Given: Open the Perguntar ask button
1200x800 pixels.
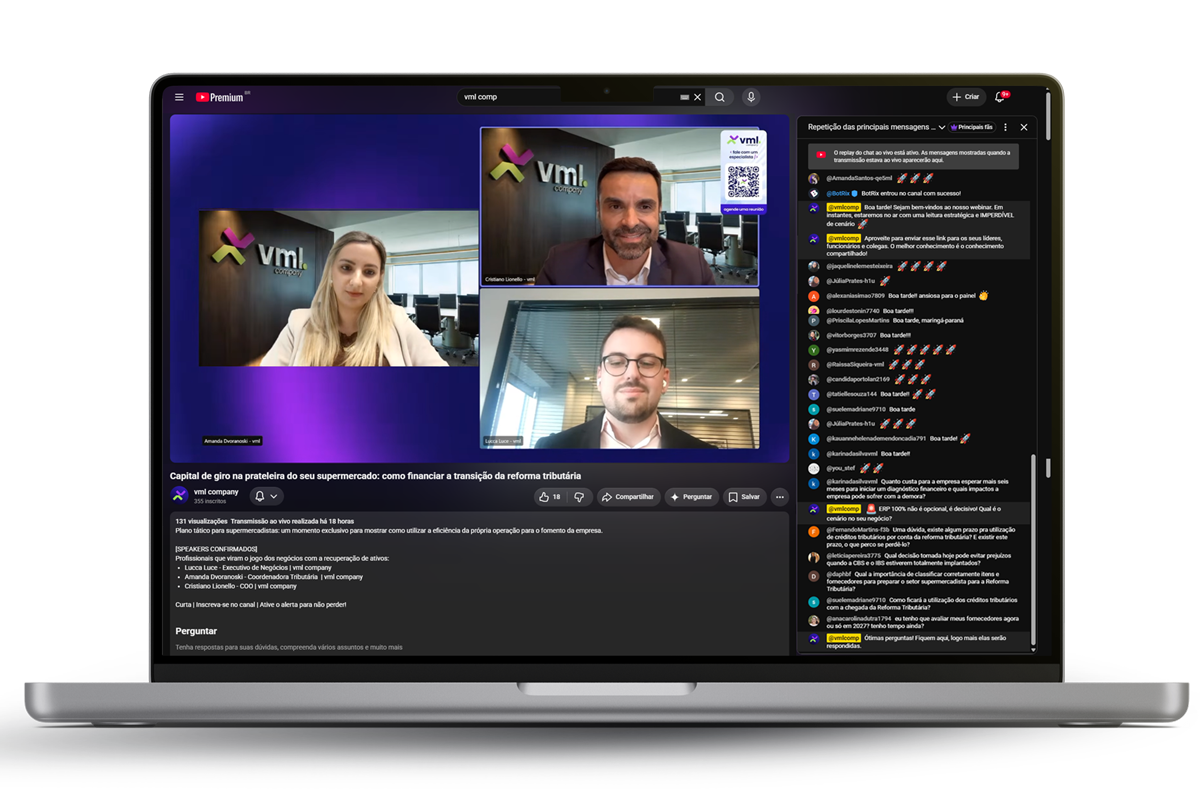Looking at the screenshot, I should [x=691, y=497].
